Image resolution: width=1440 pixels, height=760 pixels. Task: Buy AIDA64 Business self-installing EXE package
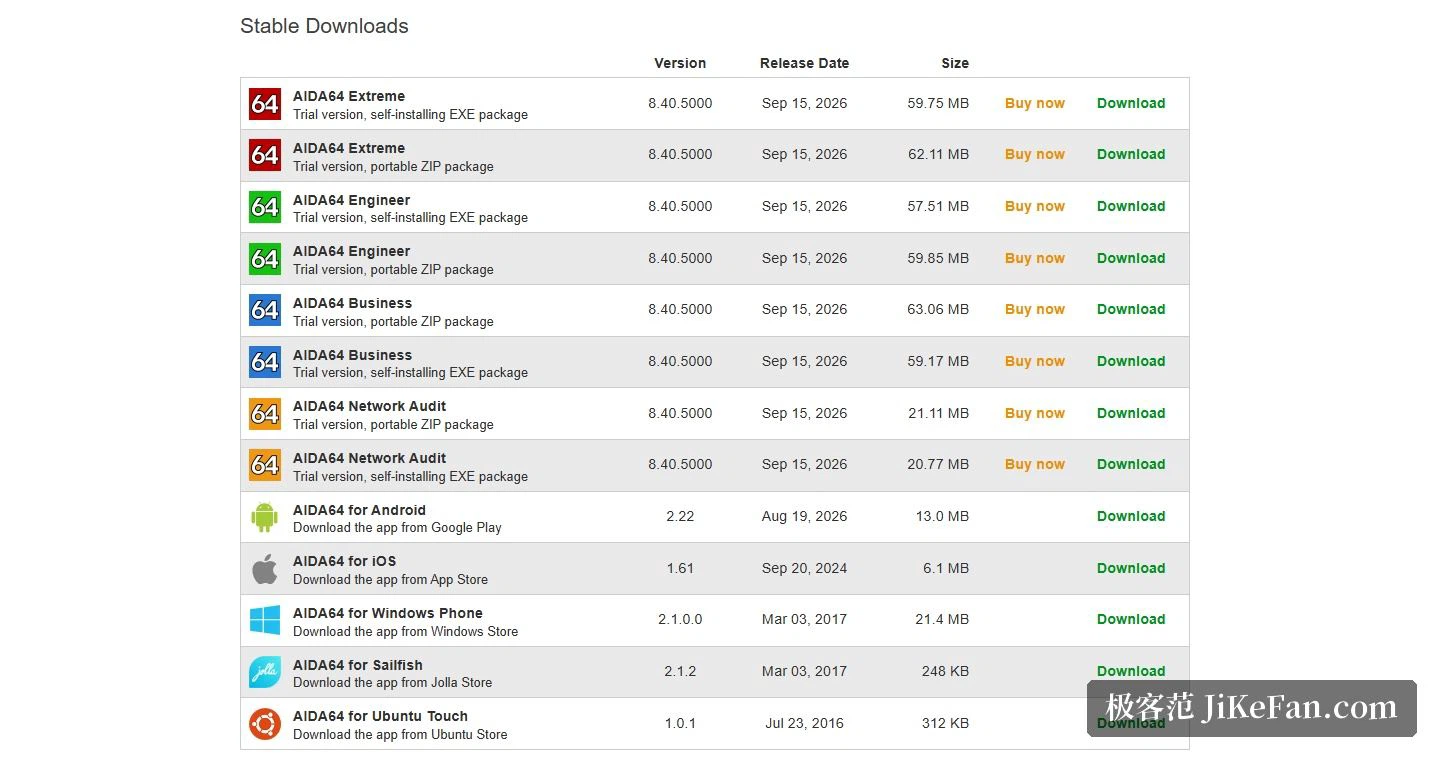point(1035,361)
